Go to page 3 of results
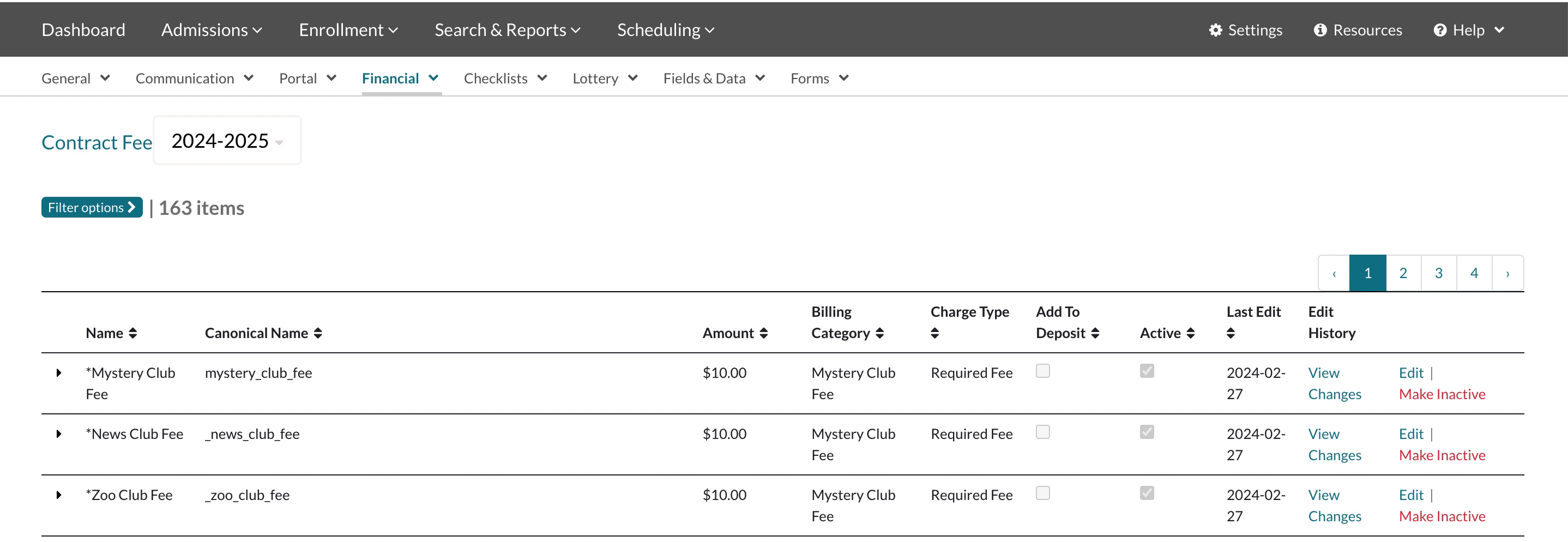1568x542 pixels. click(x=1438, y=273)
